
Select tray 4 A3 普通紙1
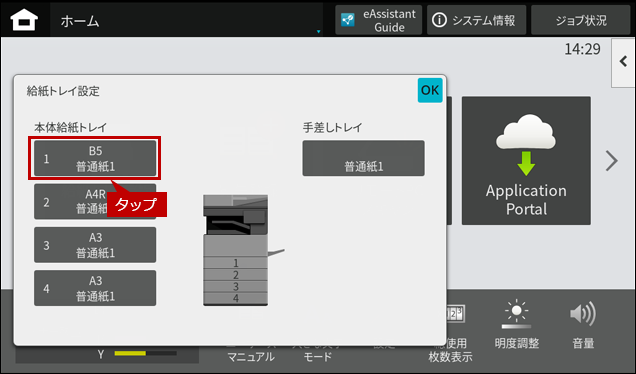(x=95, y=288)
